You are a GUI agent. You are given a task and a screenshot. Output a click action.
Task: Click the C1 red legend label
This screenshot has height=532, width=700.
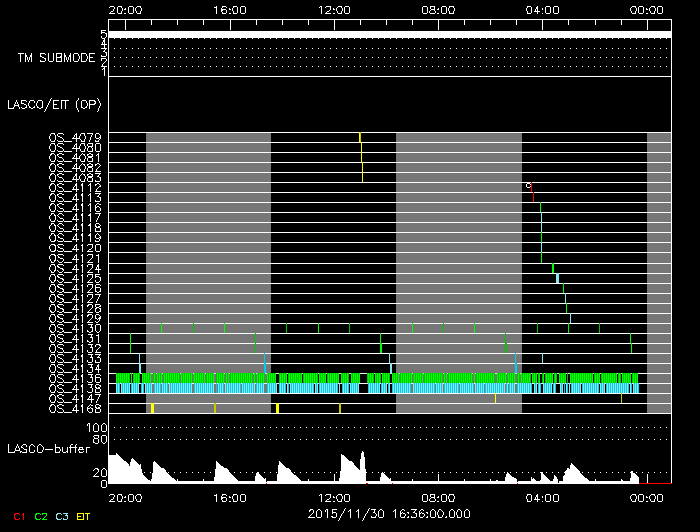pyautogui.click(x=18, y=516)
